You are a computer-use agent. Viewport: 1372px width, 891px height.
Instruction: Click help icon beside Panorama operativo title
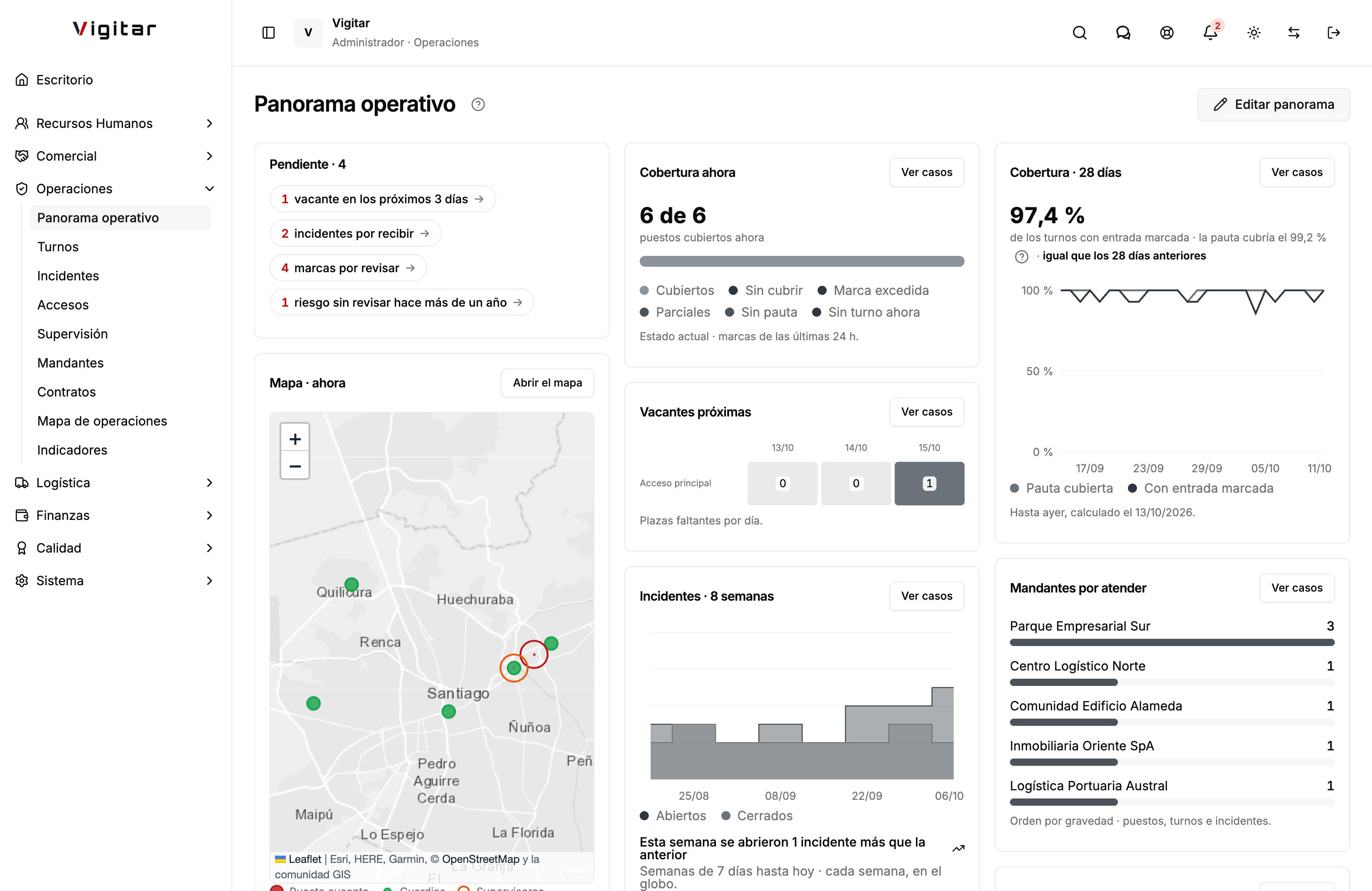[478, 104]
